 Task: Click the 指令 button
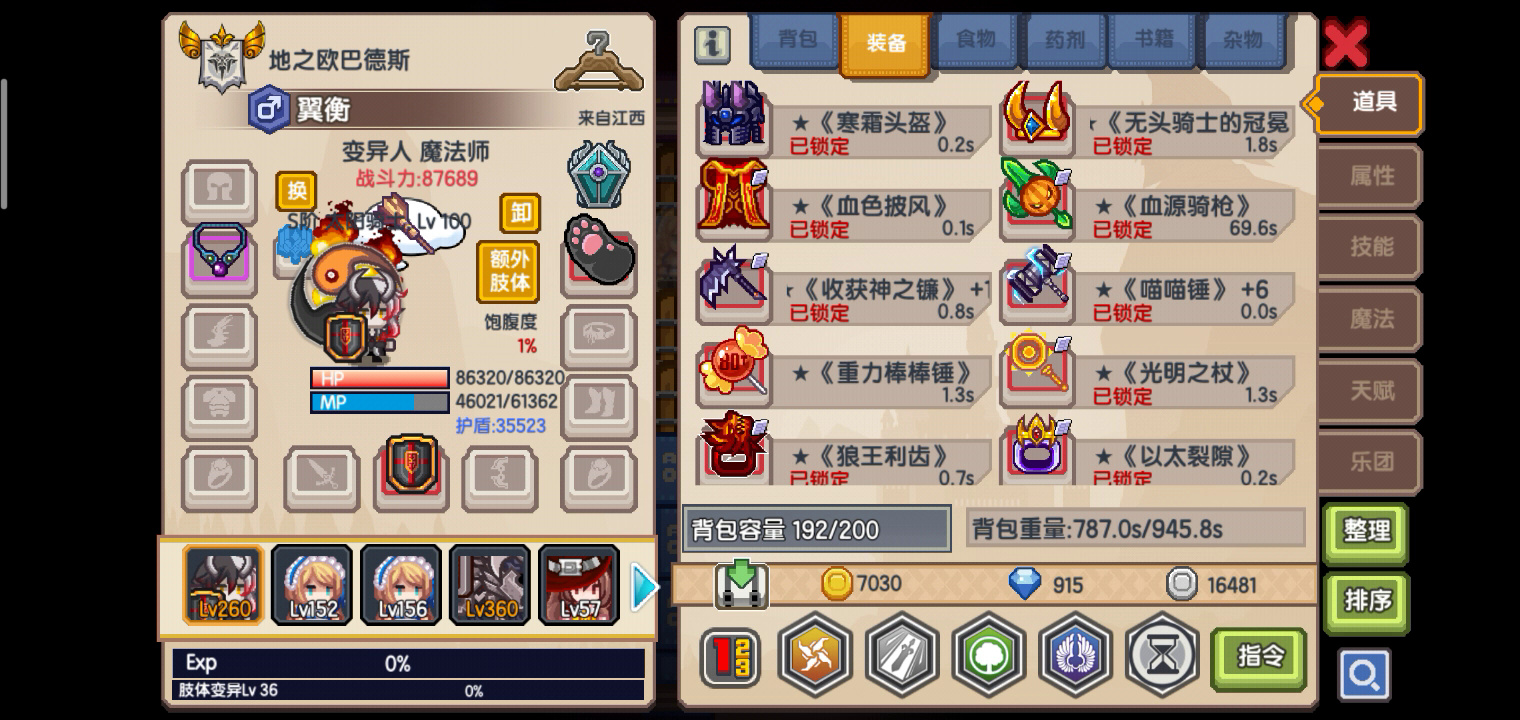point(1259,657)
